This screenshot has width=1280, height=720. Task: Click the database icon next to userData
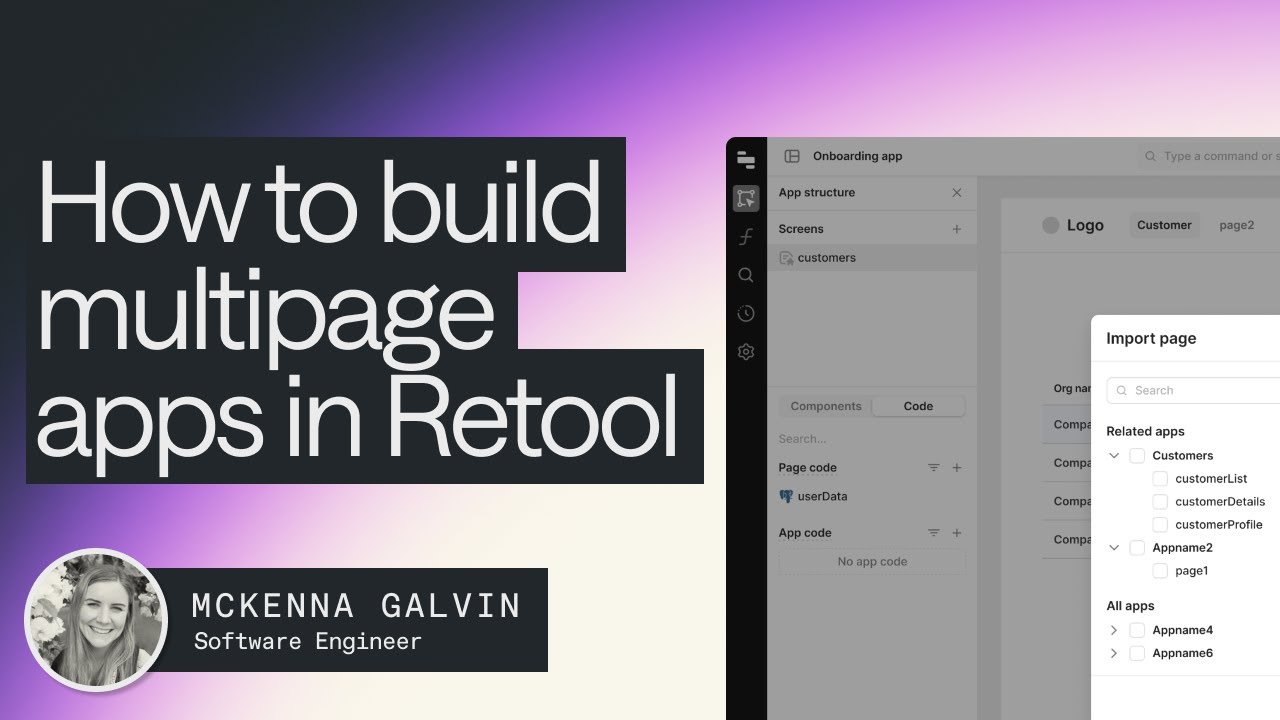click(x=786, y=496)
